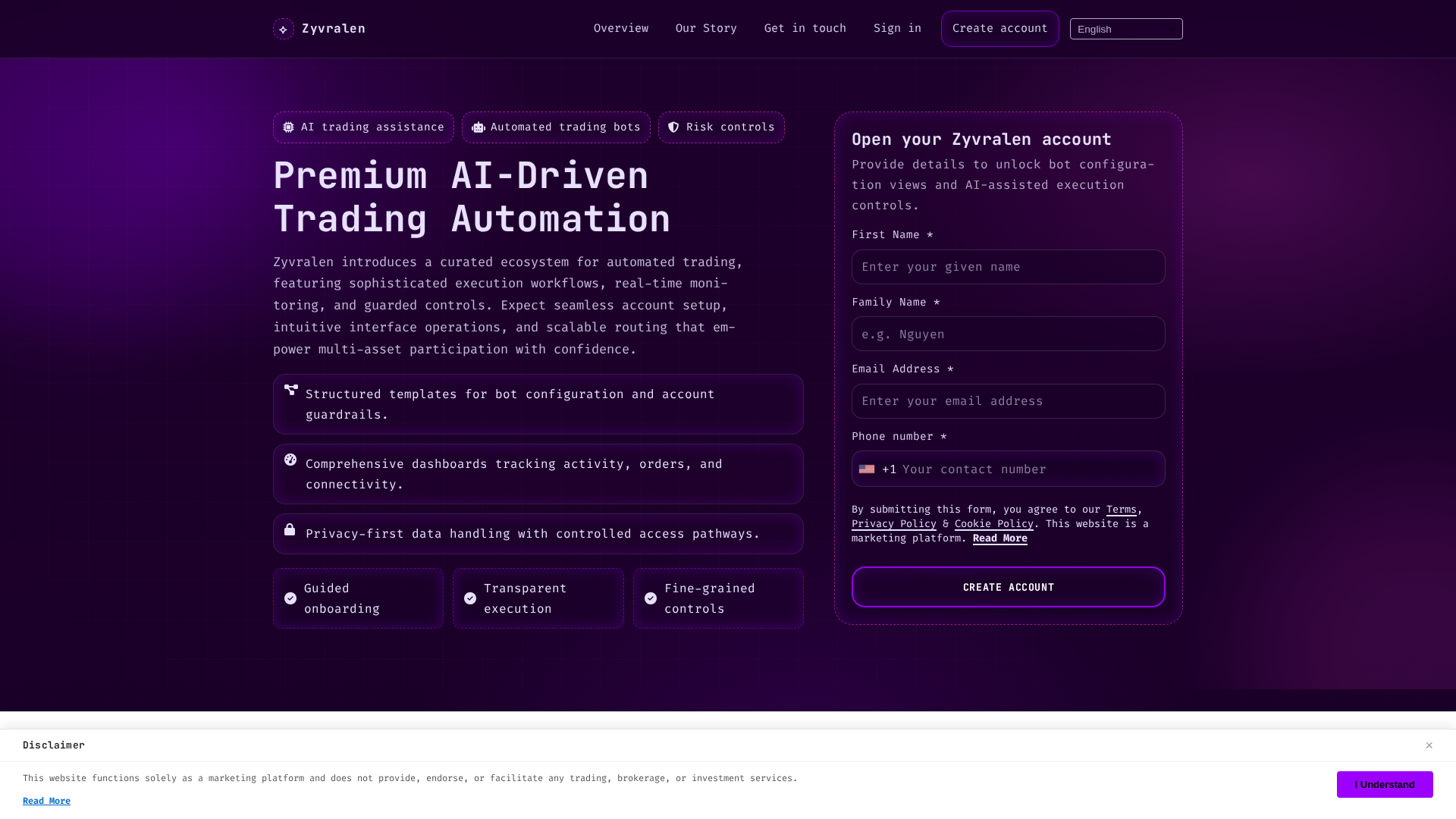Click the Fine-grained controls card text
Viewport: 1456px width, 819px height.
click(710, 598)
